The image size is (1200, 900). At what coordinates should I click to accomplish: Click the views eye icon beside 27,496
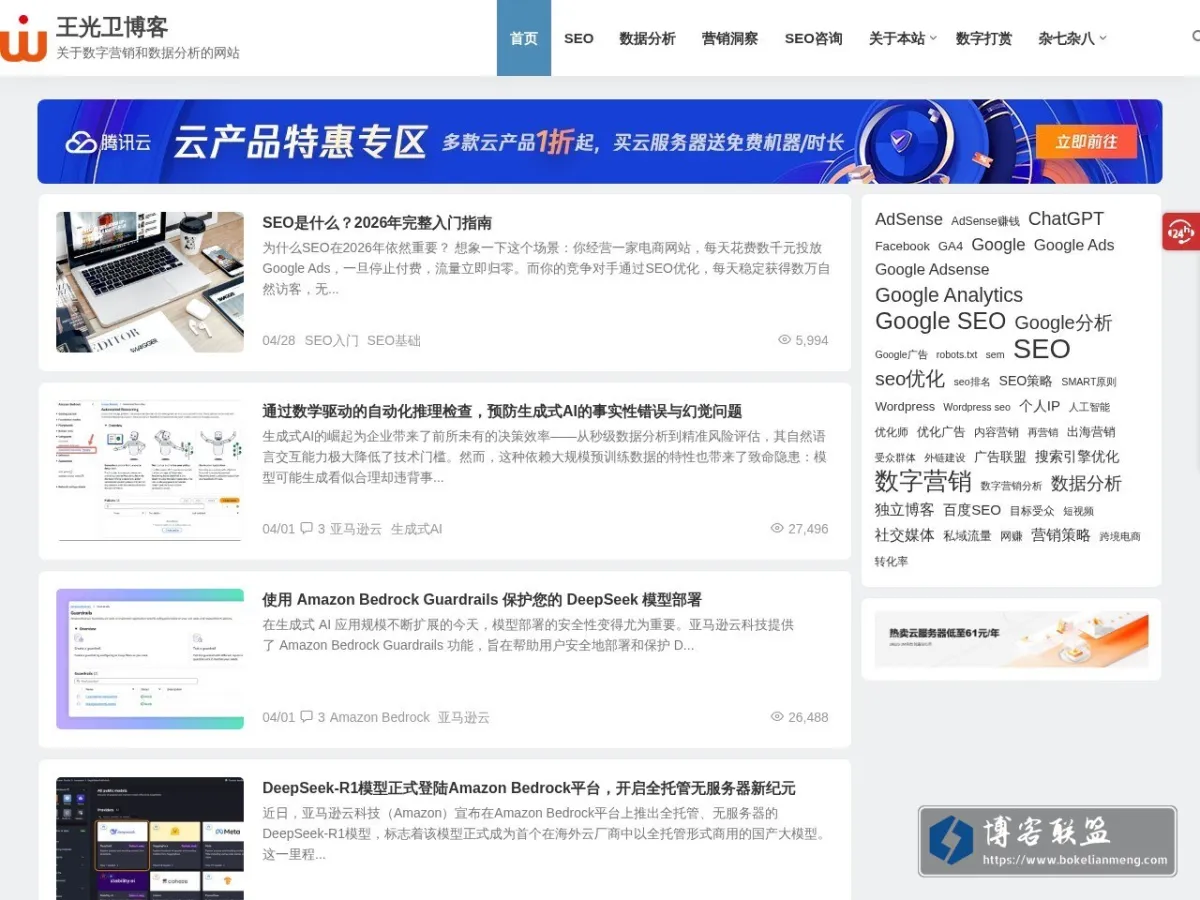pyautogui.click(x=777, y=528)
